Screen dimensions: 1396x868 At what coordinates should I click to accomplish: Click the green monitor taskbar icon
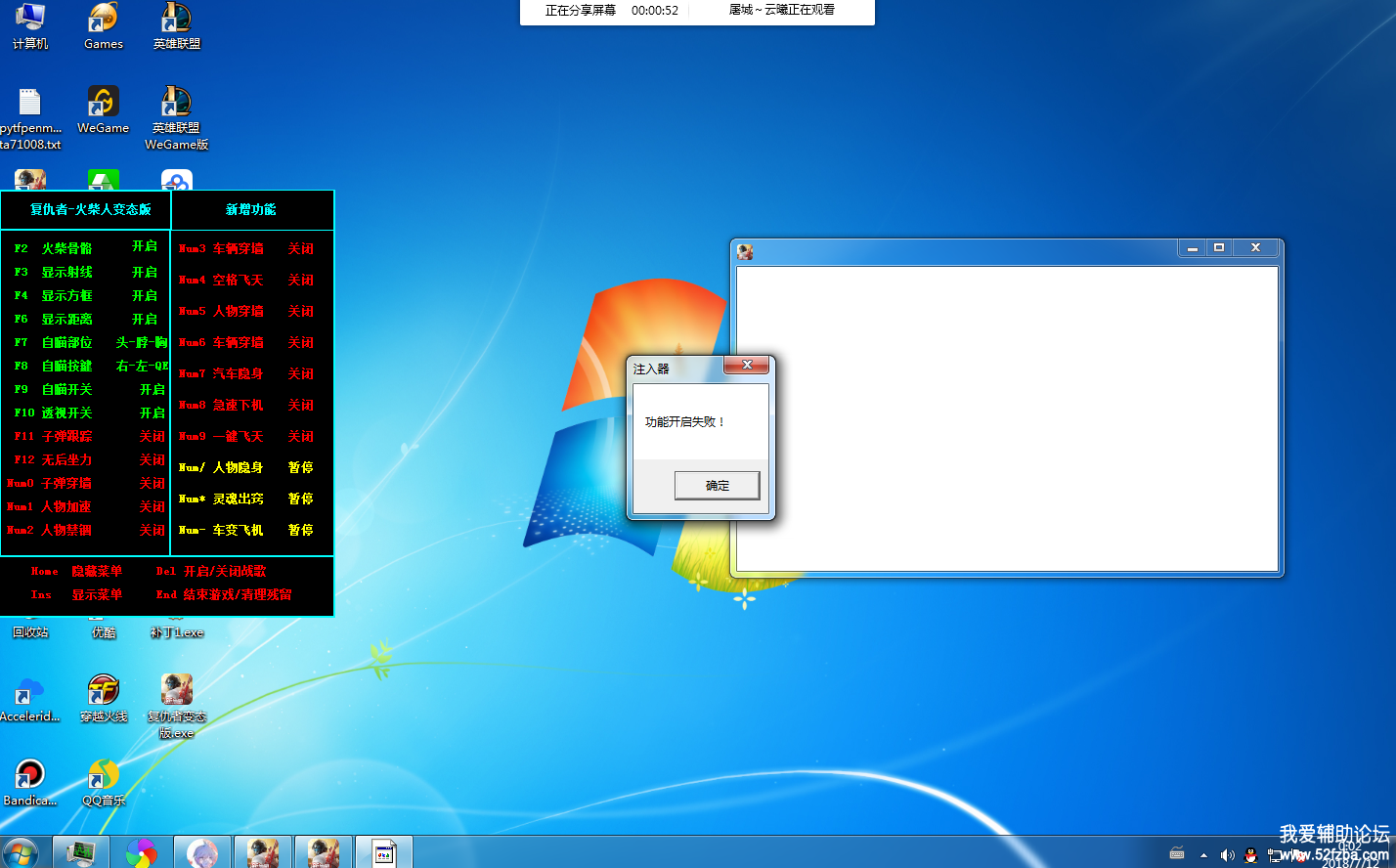pos(80,852)
